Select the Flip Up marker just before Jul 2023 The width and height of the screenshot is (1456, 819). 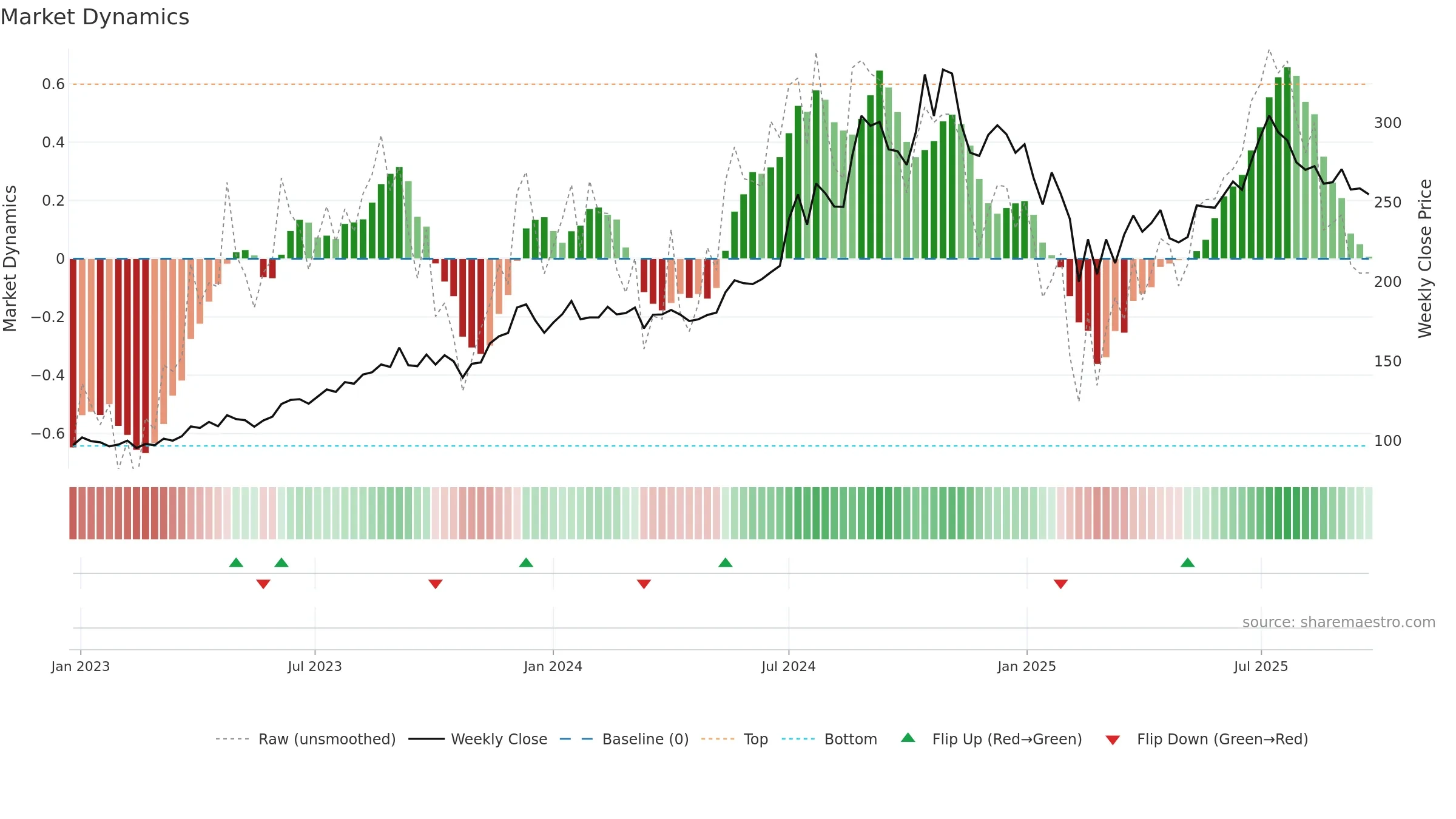[x=281, y=562]
